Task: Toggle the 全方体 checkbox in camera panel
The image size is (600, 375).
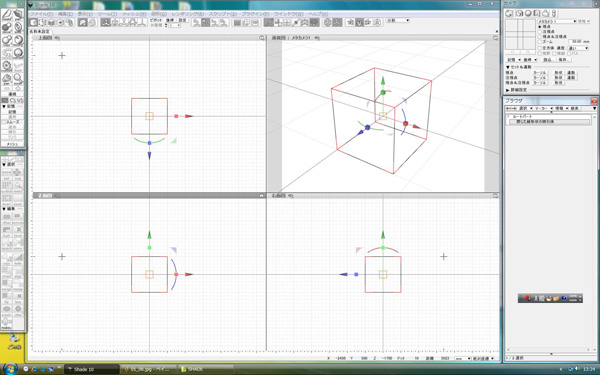Action: [x=540, y=48]
